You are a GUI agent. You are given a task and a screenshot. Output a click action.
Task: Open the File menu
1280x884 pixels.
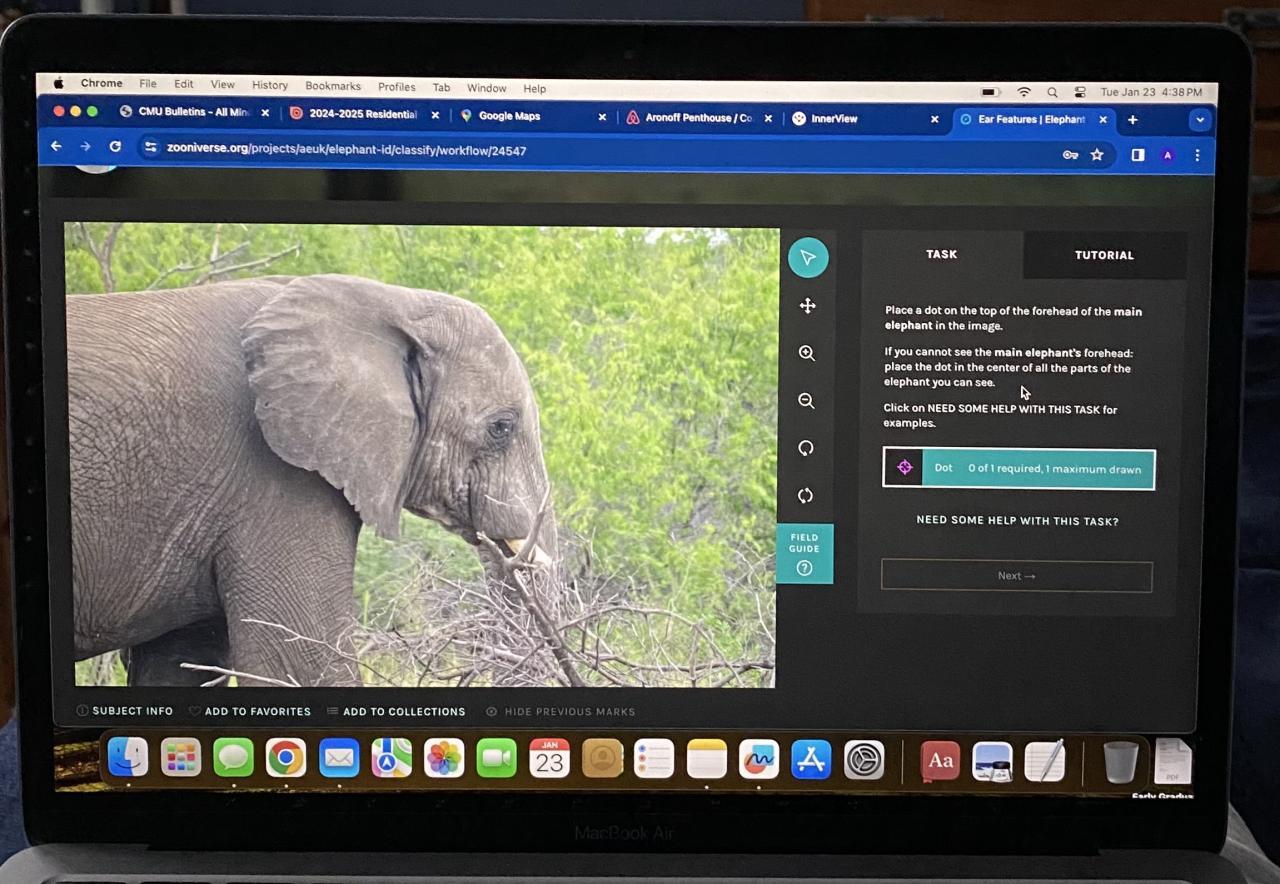(x=148, y=84)
